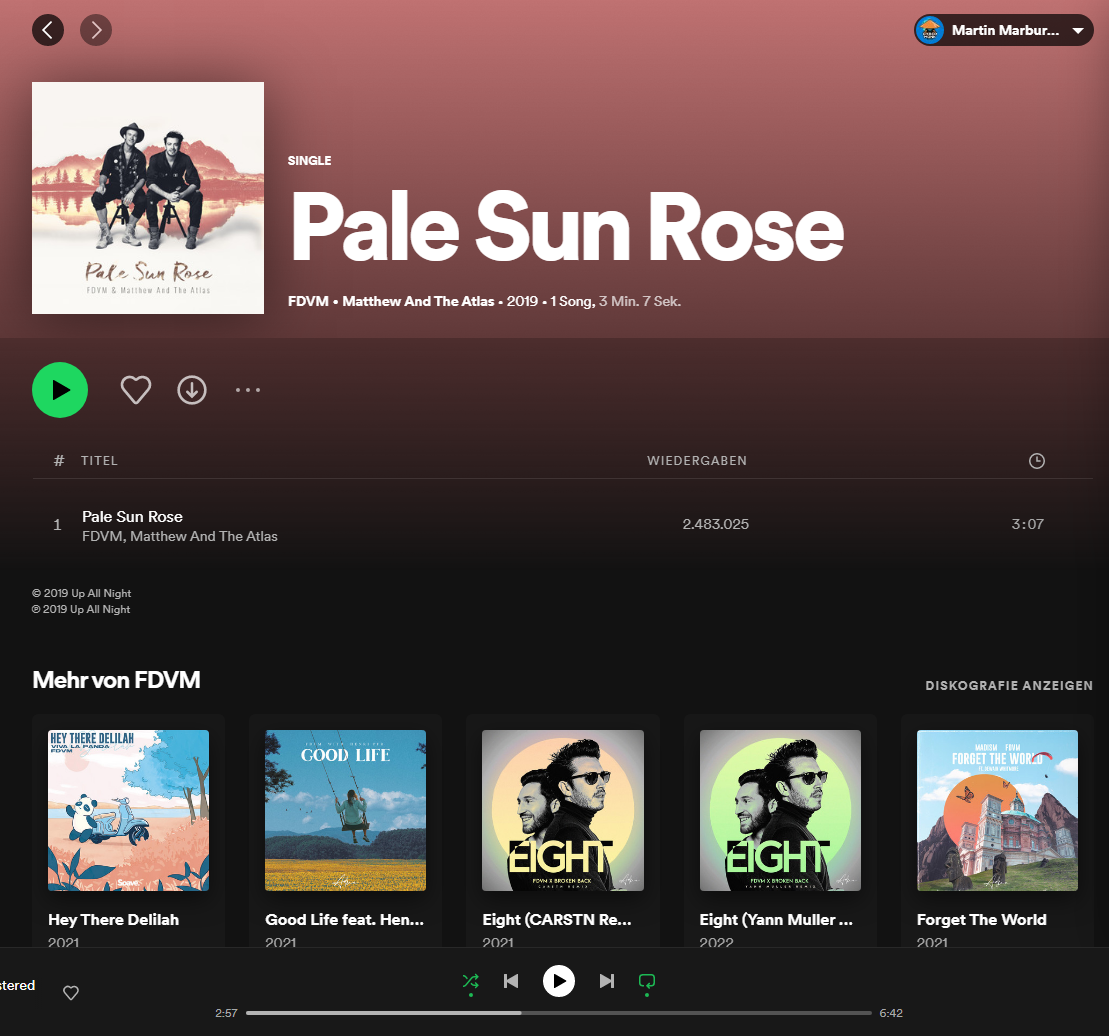
Task: Click the Eight (Yann Muller ... title
Action: point(776,920)
